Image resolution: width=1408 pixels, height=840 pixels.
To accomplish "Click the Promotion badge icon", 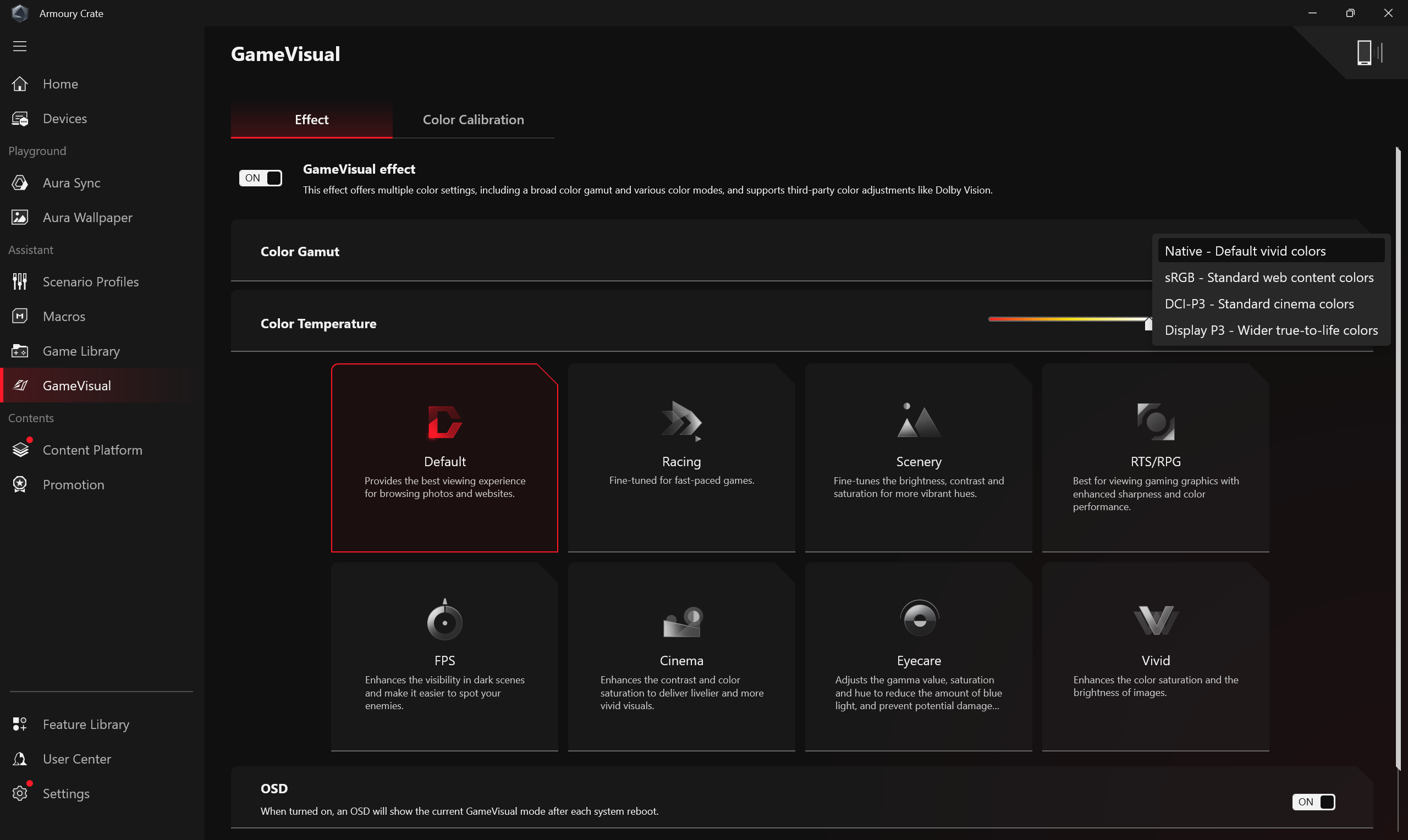I will pos(20,484).
